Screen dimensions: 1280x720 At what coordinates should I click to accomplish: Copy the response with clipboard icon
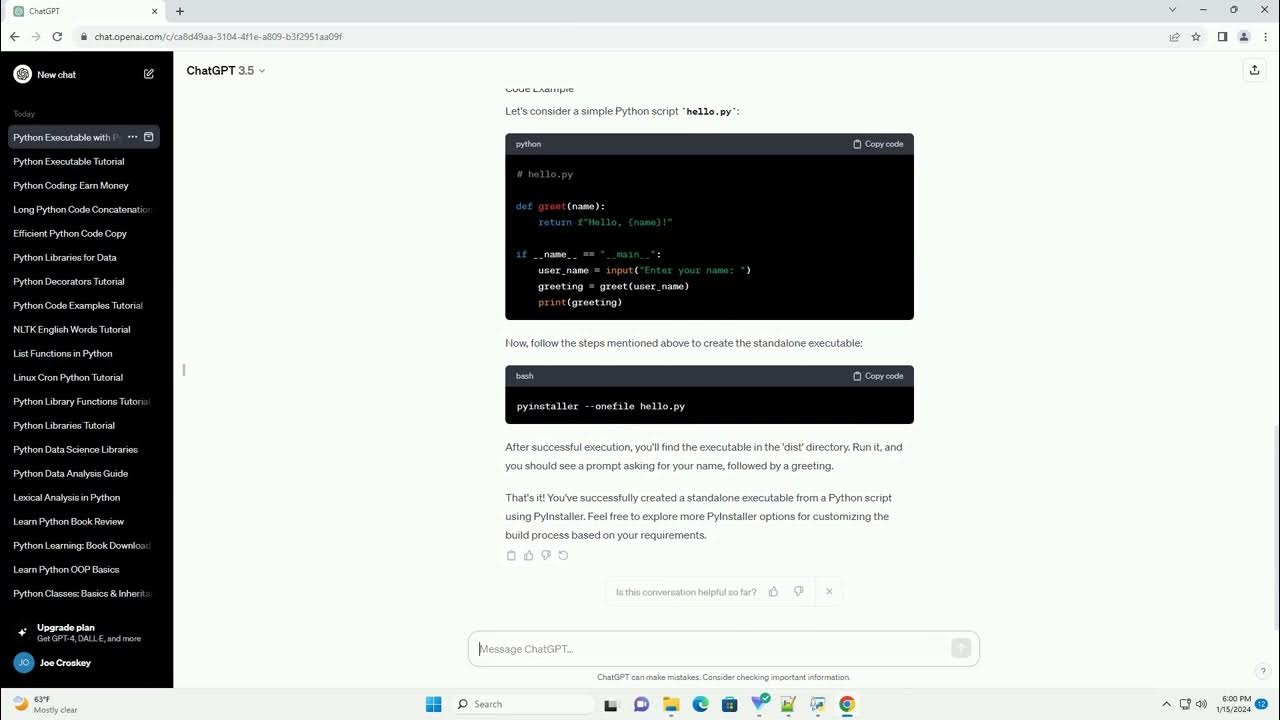(x=511, y=555)
